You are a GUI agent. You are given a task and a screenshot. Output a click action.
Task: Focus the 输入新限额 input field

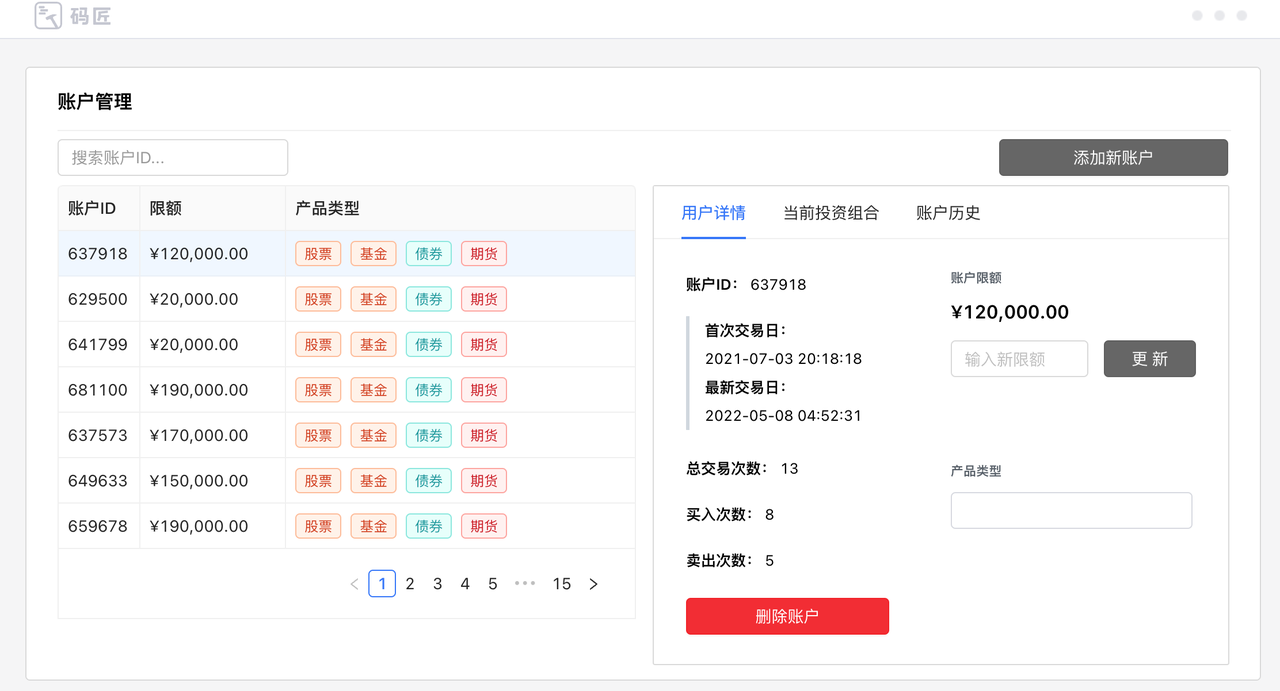click(1019, 359)
